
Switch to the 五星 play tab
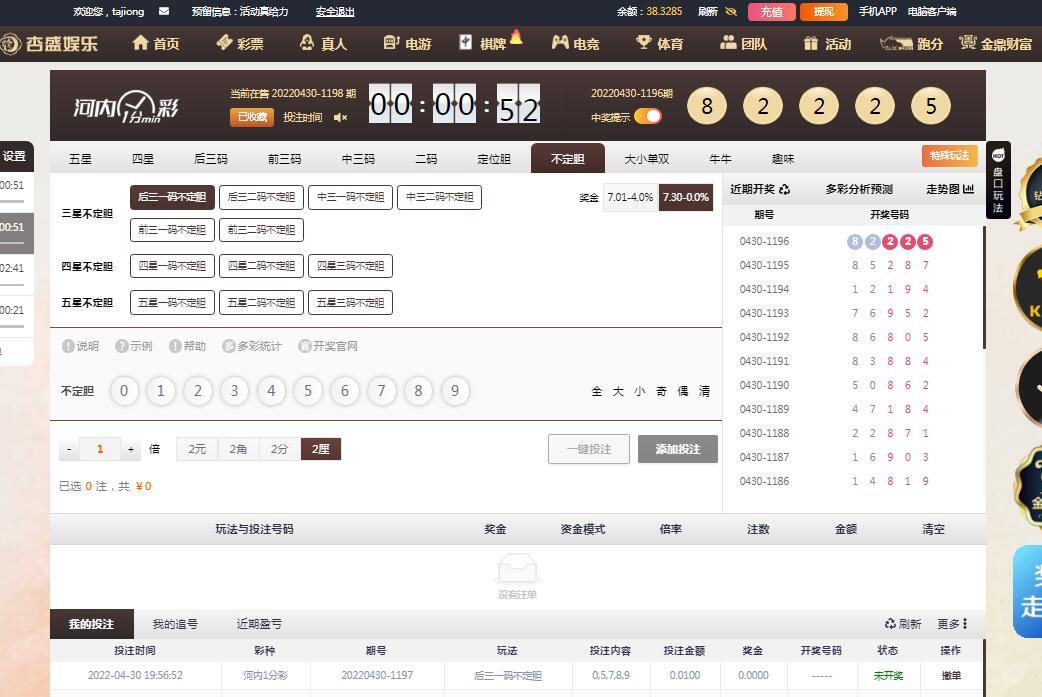click(x=80, y=159)
